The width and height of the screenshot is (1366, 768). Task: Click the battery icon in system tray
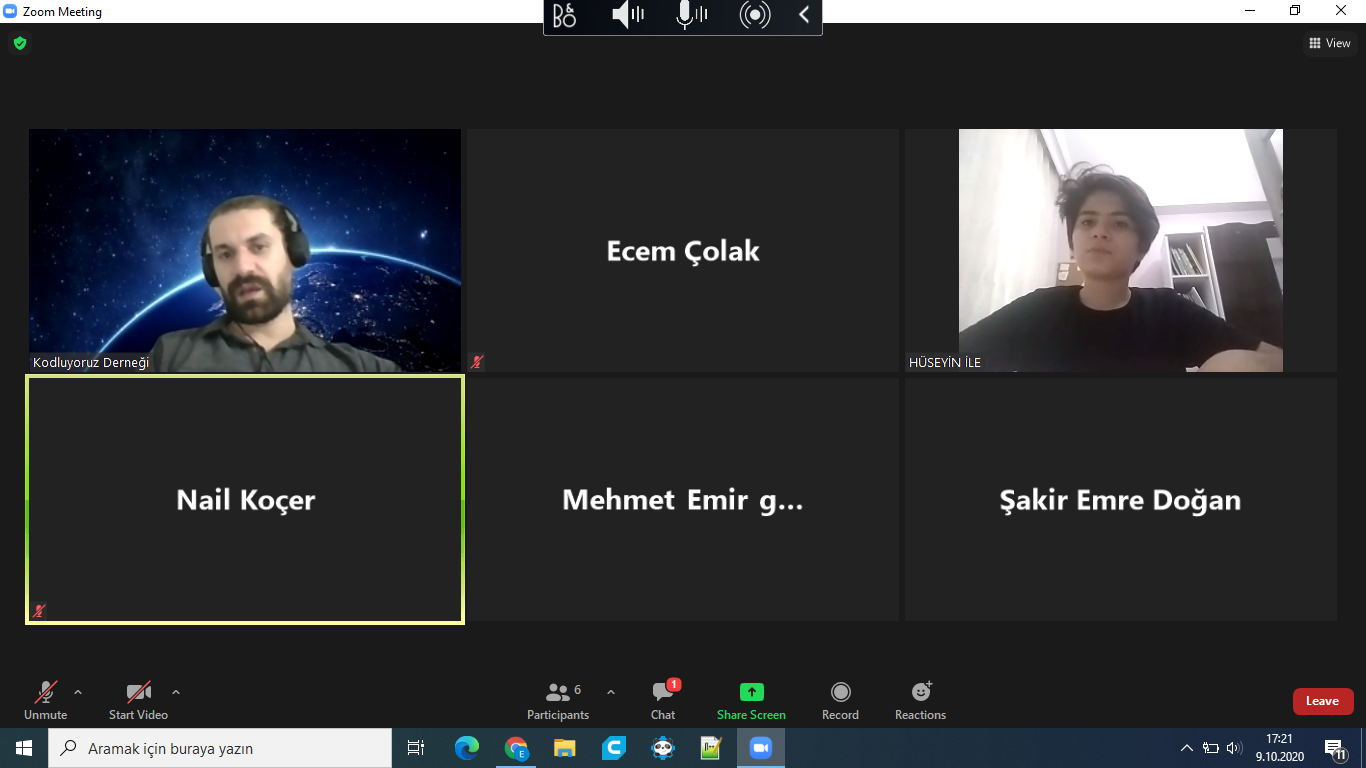click(x=1211, y=748)
